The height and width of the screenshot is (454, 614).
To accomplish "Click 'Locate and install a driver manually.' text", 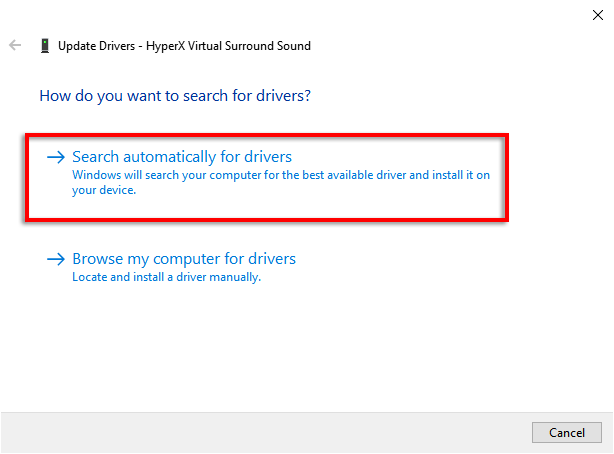I will [x=166, y=277].
